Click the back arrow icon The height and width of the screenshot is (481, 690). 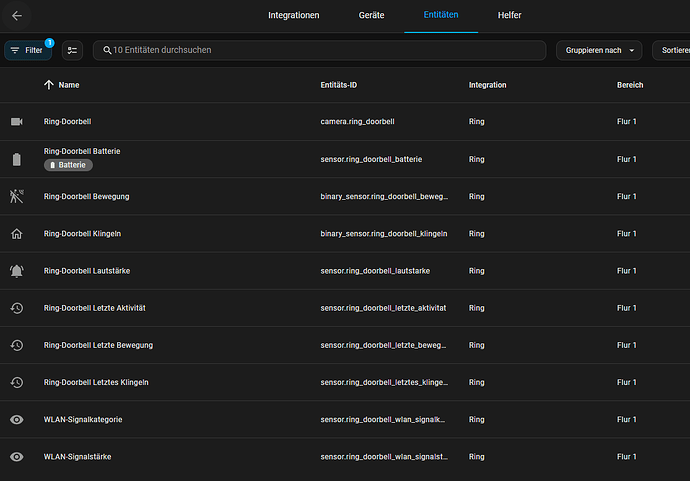17,16
